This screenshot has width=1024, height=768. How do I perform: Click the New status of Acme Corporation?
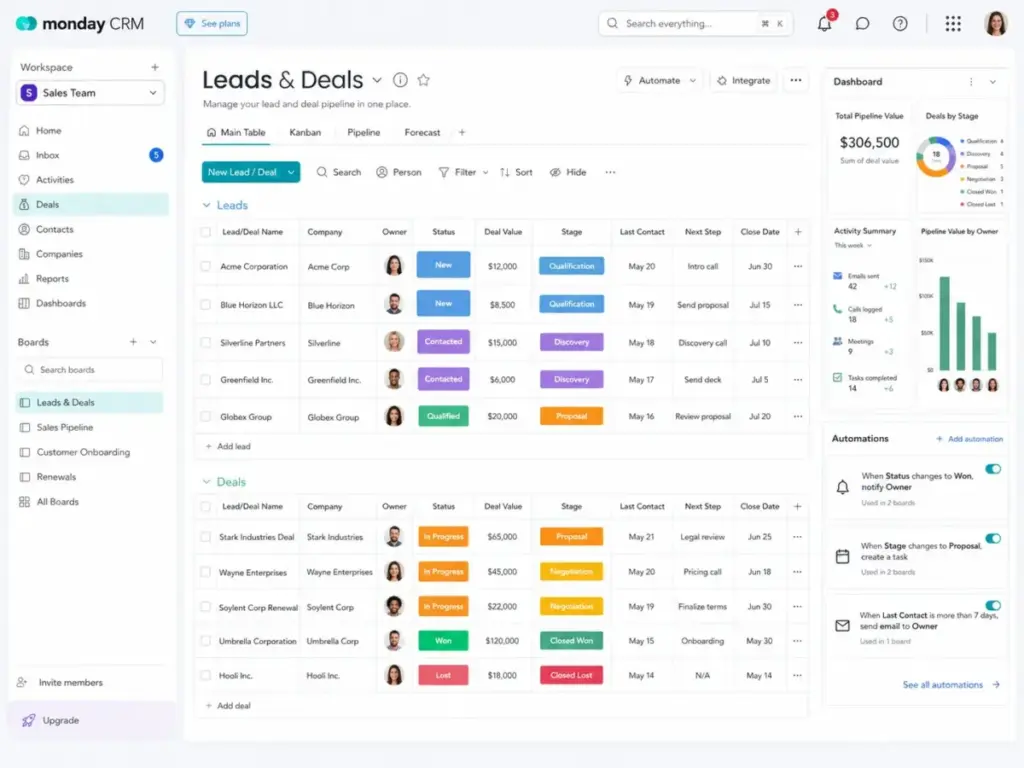tap(443, 265)
